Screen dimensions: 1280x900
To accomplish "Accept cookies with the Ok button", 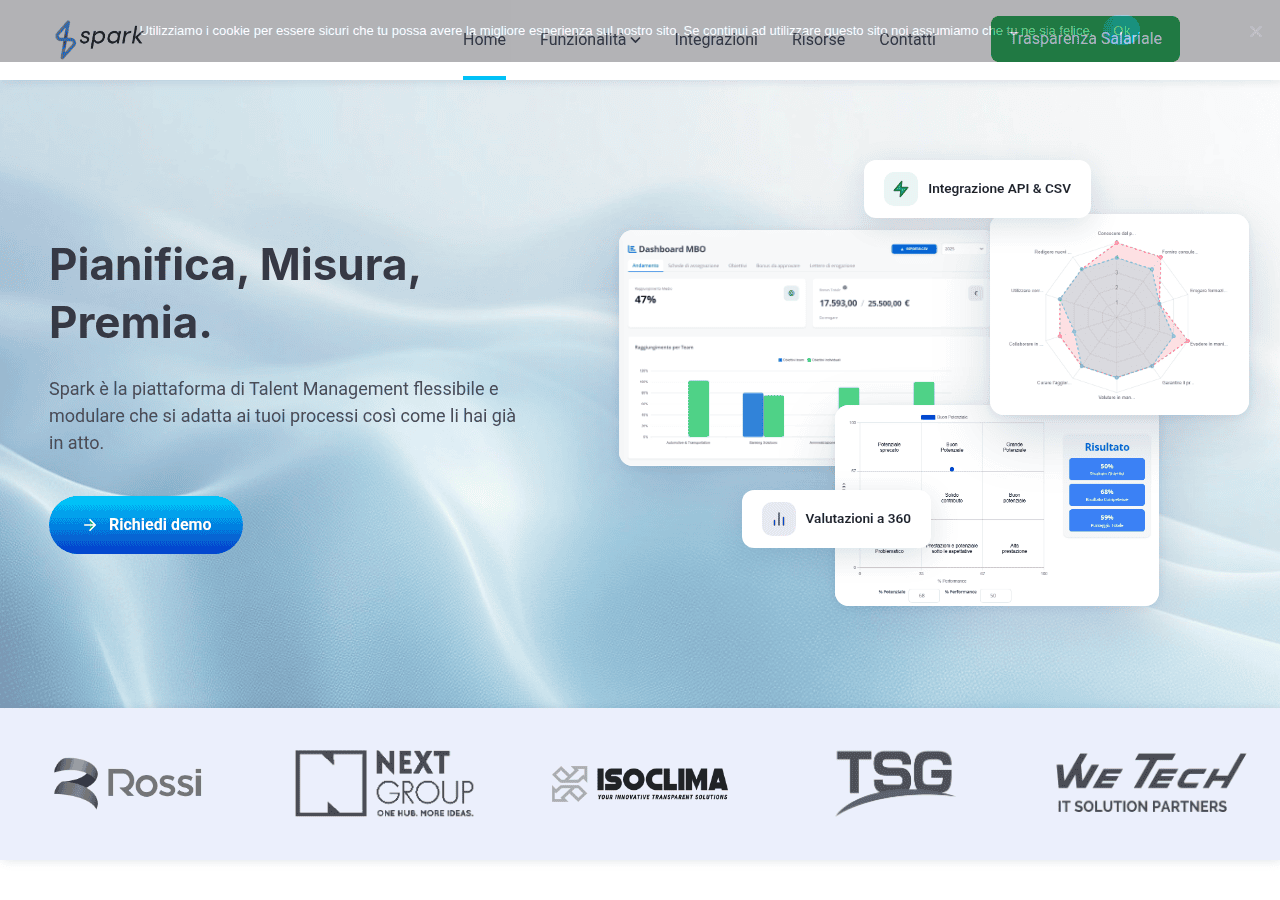I will tap(1122, 31).
